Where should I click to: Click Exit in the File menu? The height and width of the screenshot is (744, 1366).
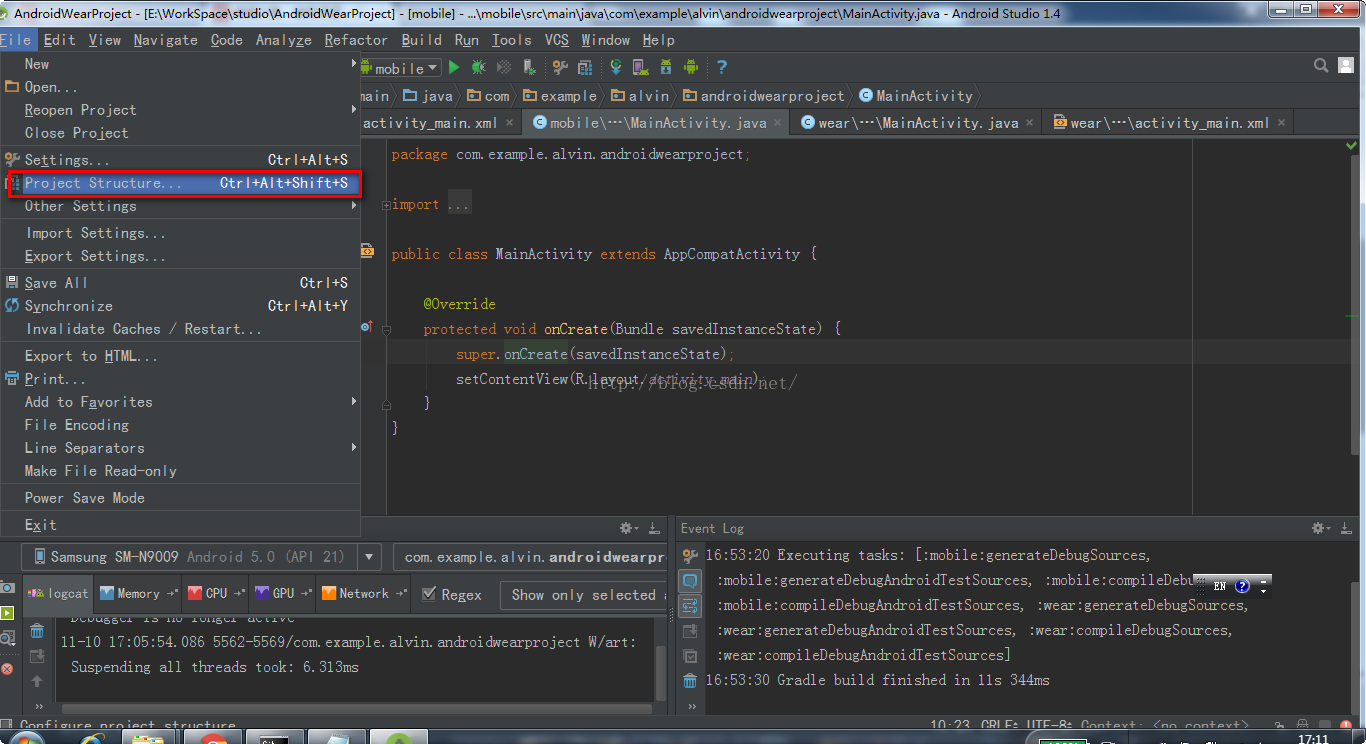[x=180, y=525]
